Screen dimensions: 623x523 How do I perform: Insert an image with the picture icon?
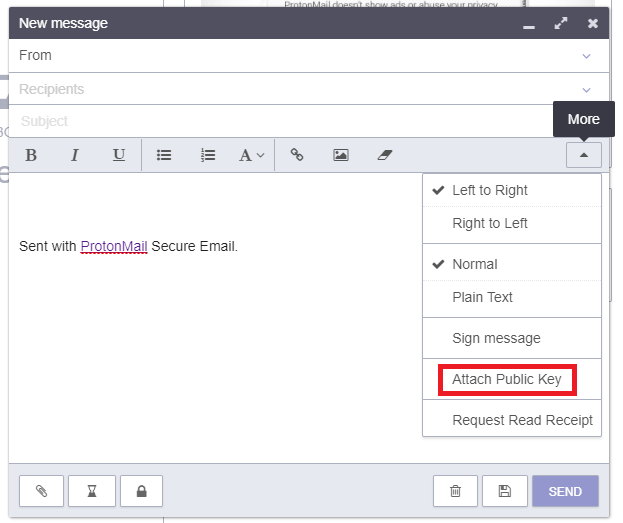coord(341,155)
